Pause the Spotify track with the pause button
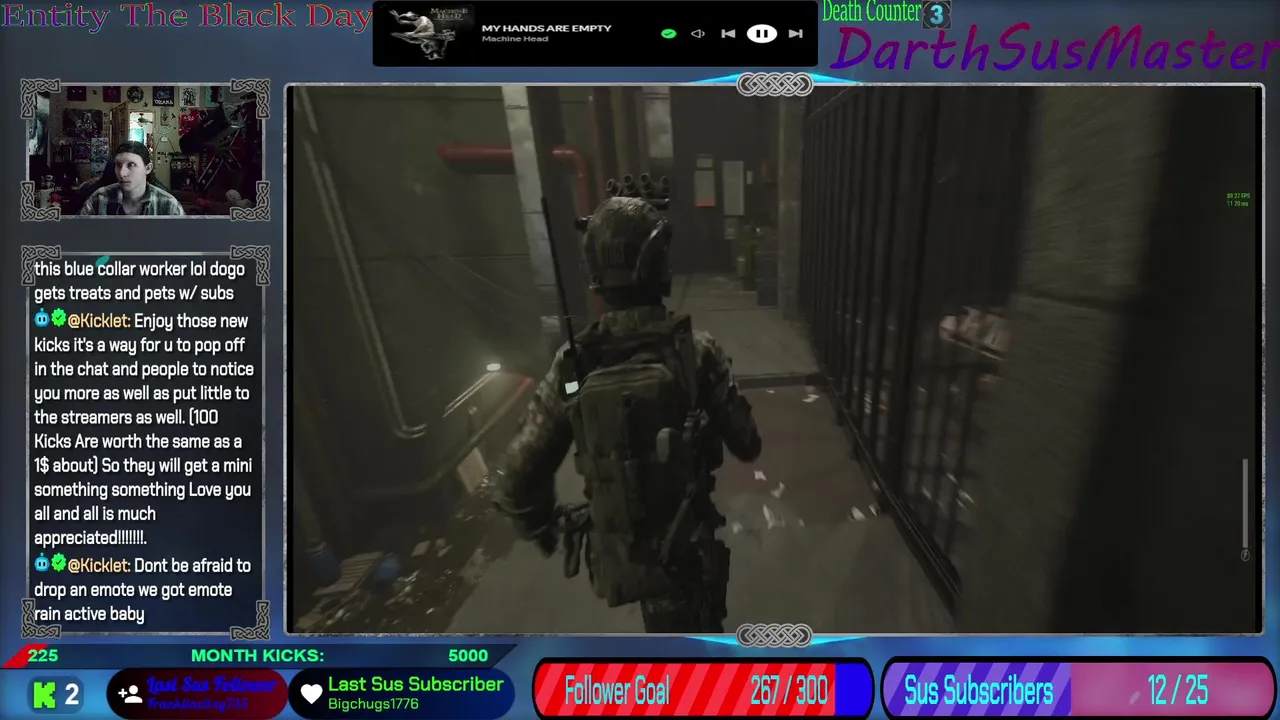Screen dimensions: 1280x720 tap(761, 34)
